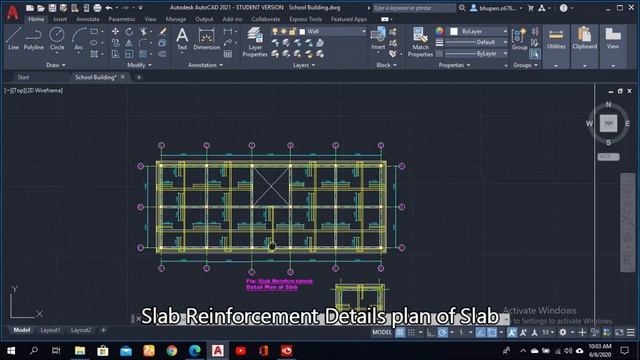The height and width of the screenshot is (360, 640).
Task: Activate the Stretch tool
Action: pos(116,54)
